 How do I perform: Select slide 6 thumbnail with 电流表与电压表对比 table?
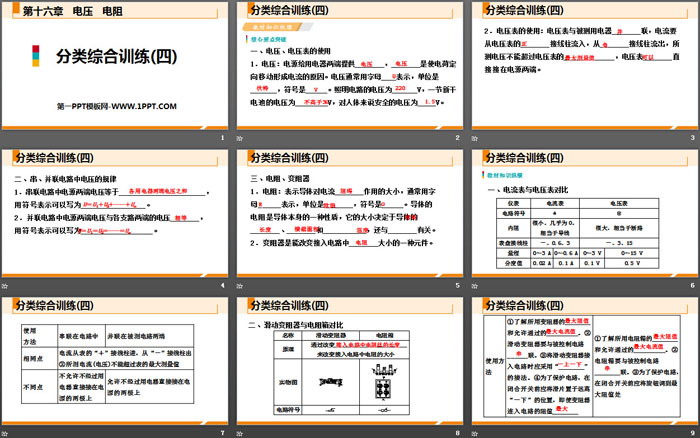(x=585, y=213)
